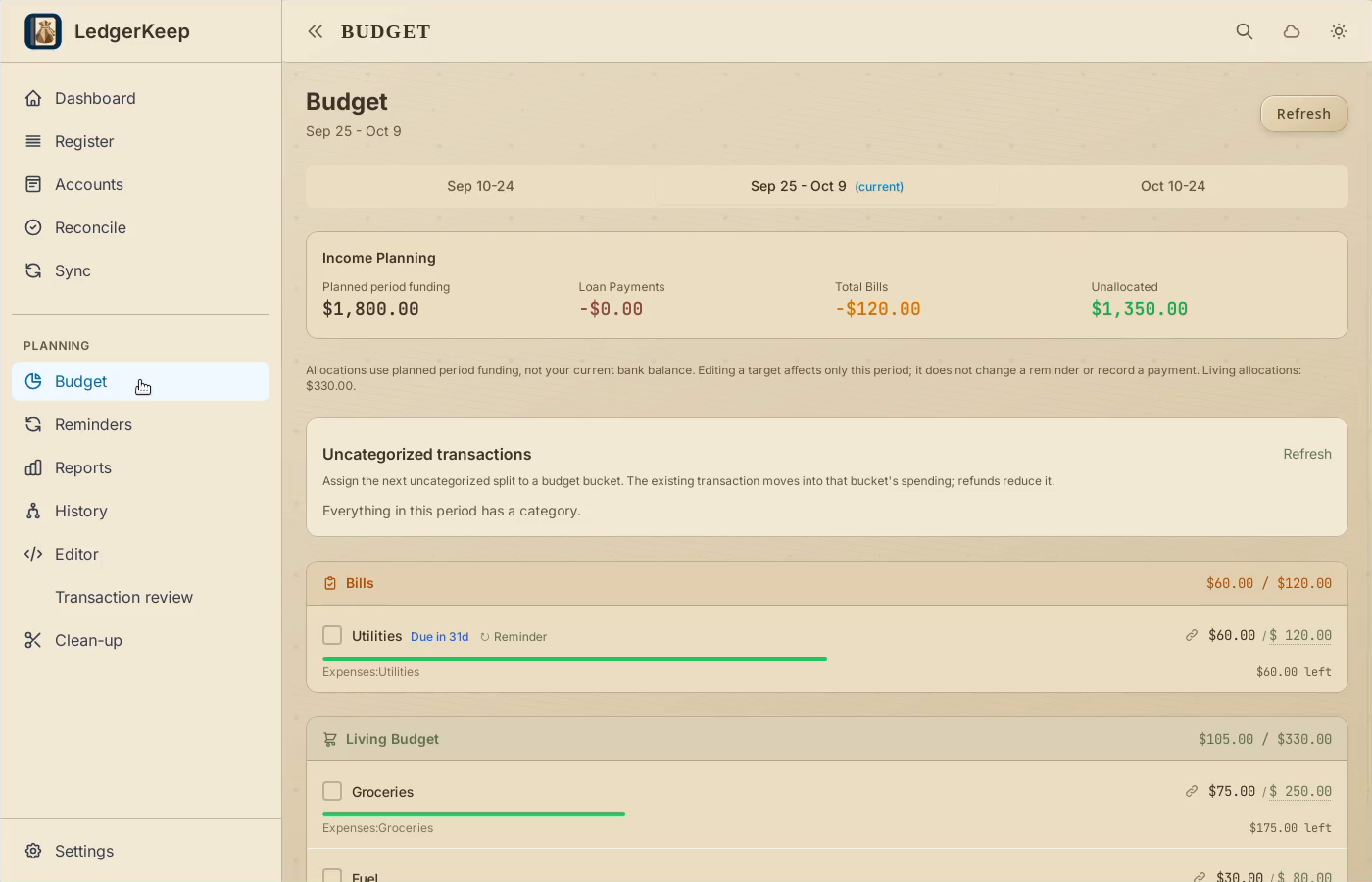The width and height of the screenshot is (1372, 882).
Task: Collapse sidebar with double-chevron icon
Action: pos(315,31)
